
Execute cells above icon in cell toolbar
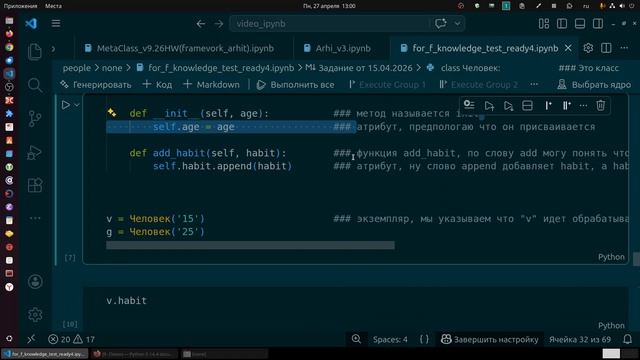[x=489, y=106]
